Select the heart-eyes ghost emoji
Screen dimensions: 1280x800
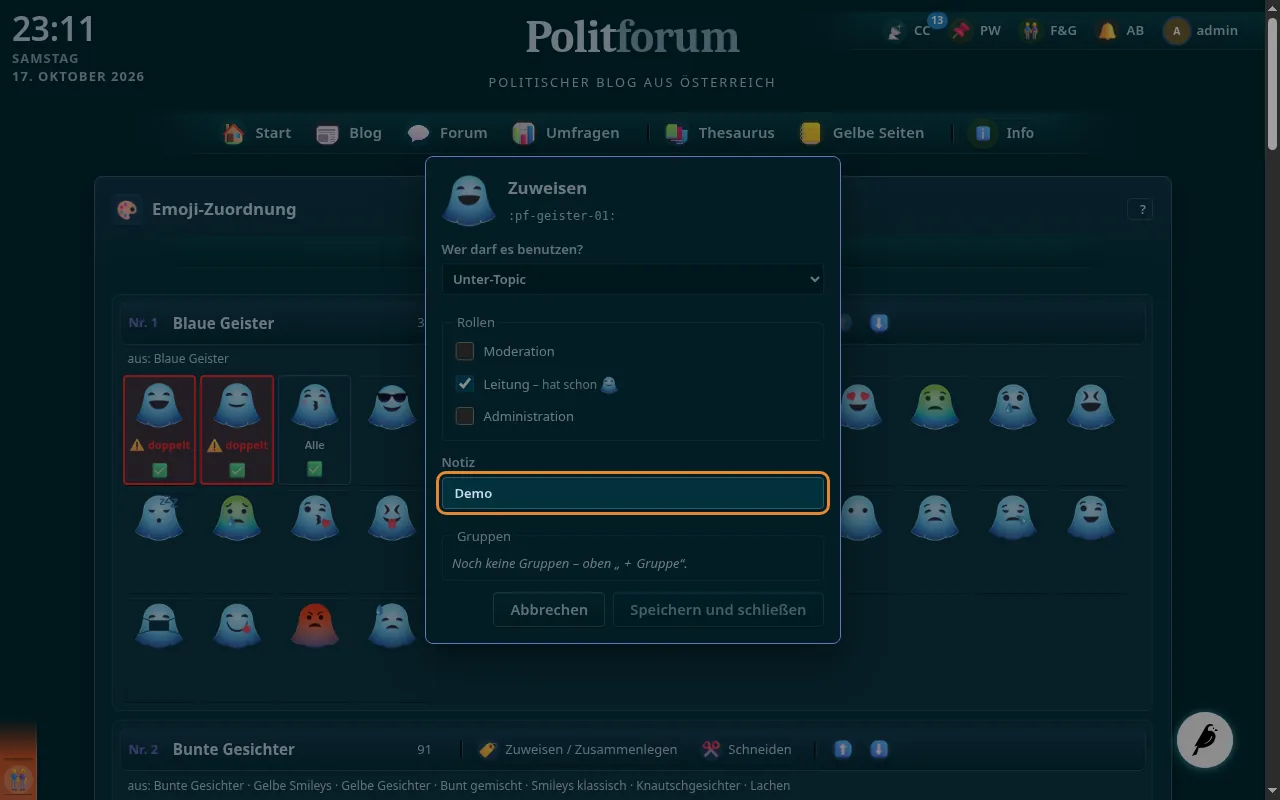(858, 407)
